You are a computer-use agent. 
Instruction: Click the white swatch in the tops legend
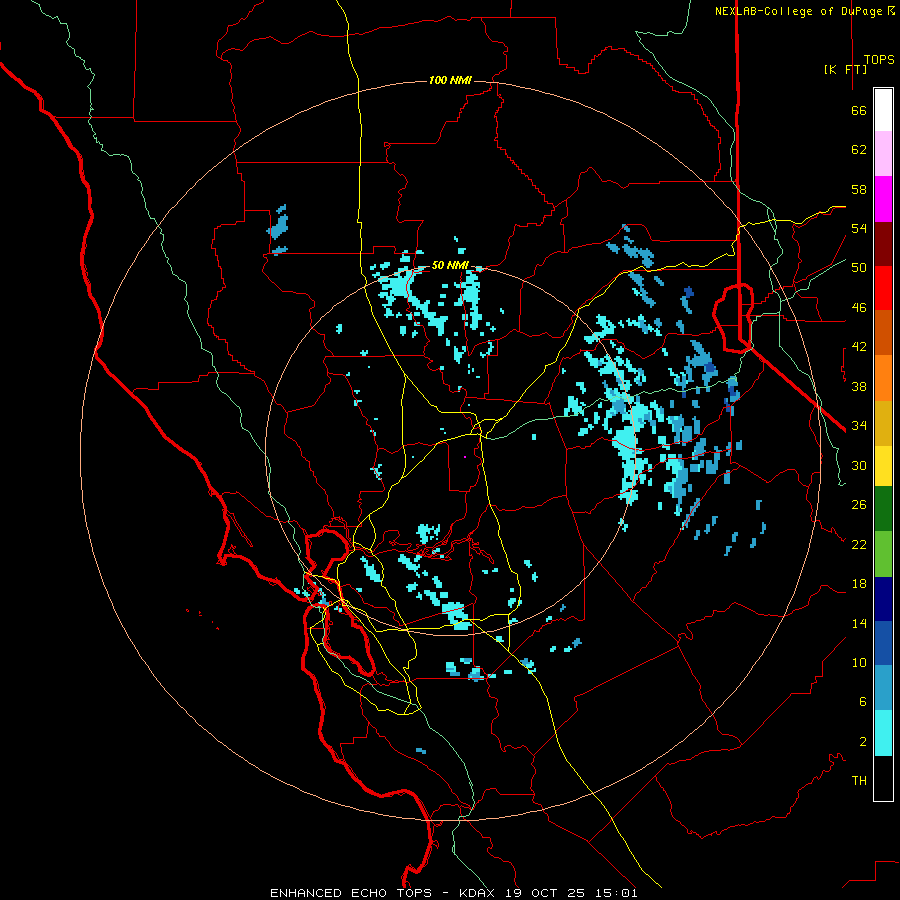click(x=883, y=110)
